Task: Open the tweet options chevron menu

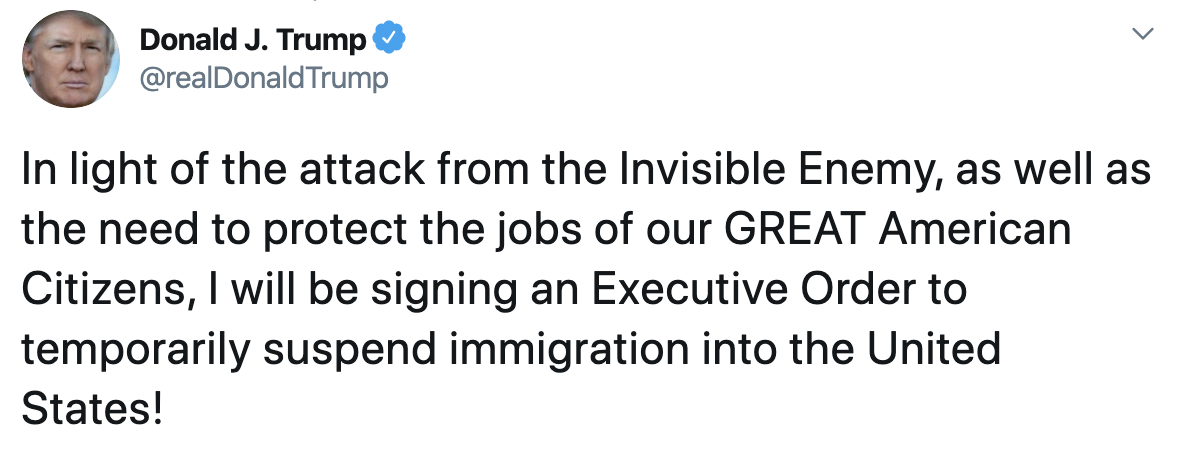Action: click(x=1145, y=33)
